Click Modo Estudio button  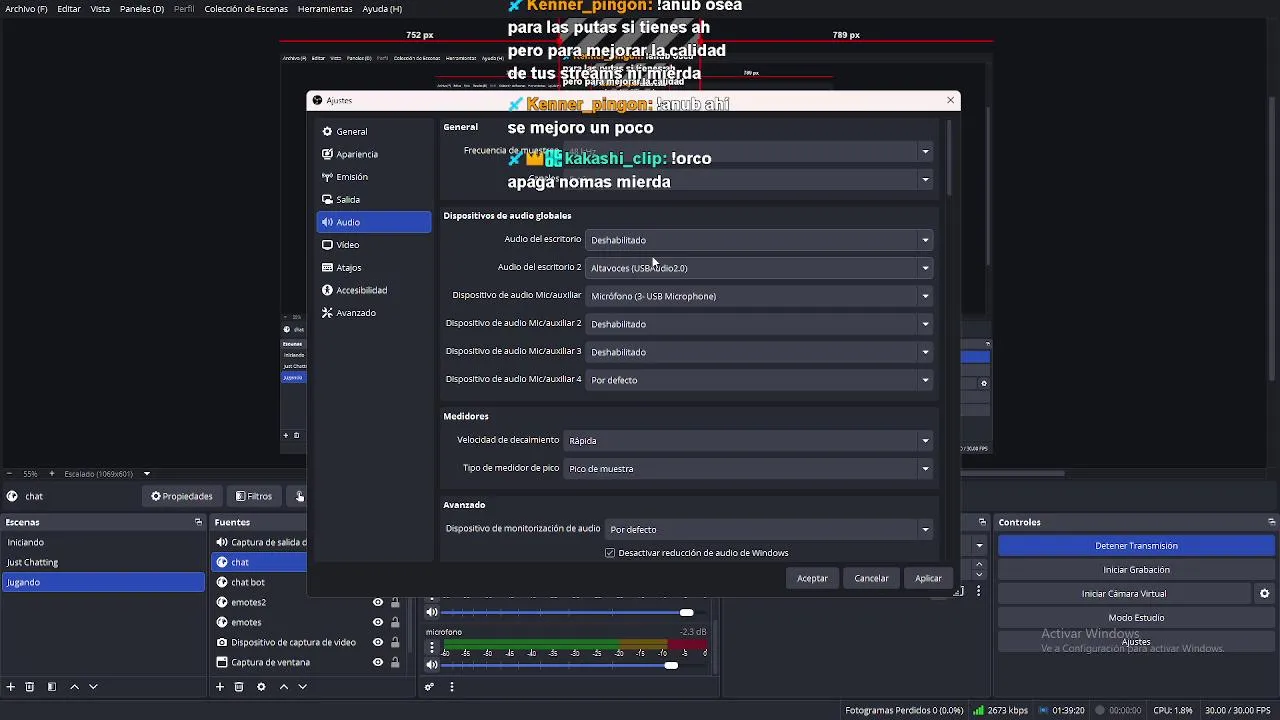click(1136, 618)
